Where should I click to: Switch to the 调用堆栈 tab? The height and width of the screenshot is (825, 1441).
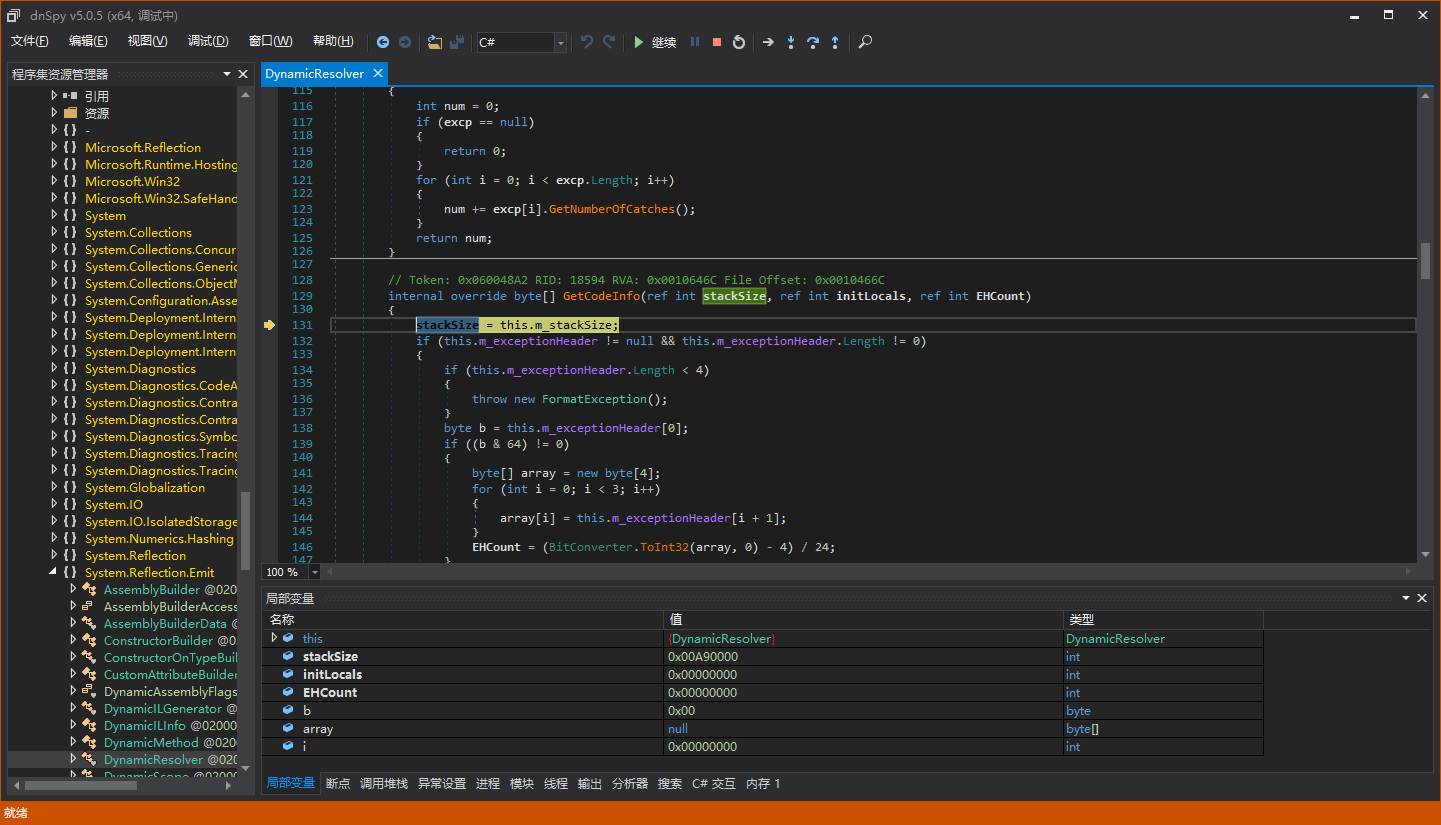(x=384, y=784)
